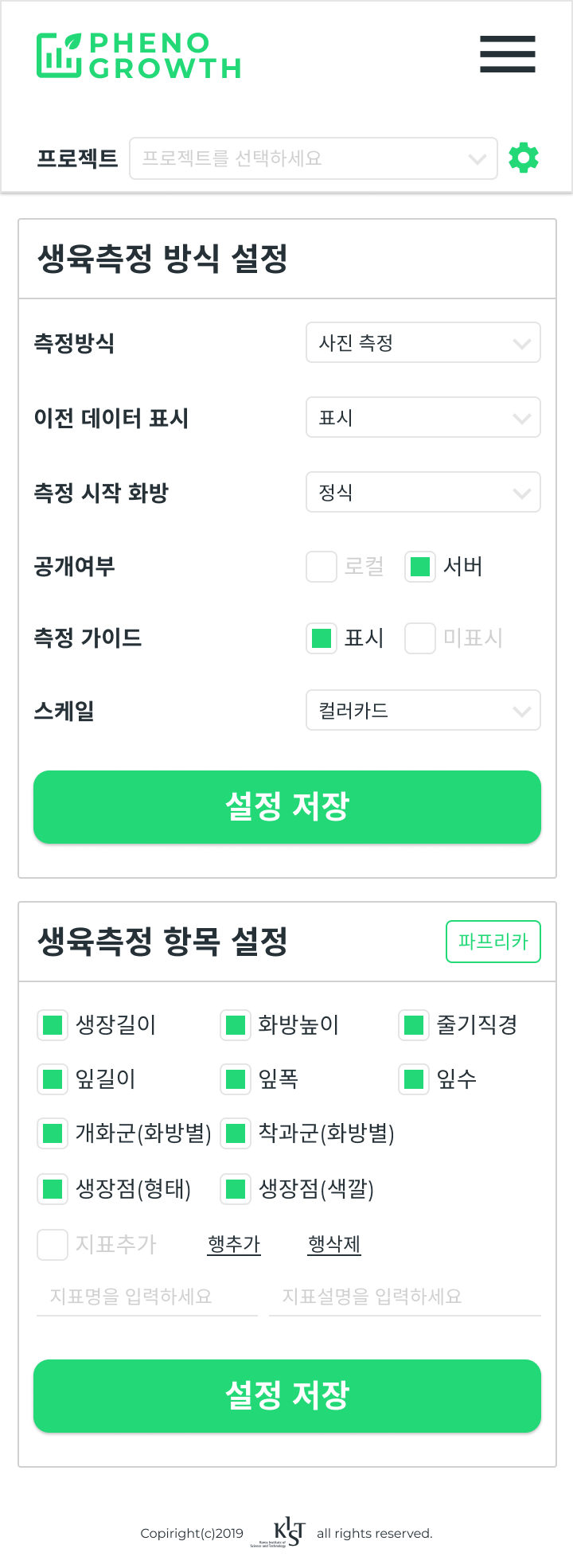Focus the 지표명을 입력하세요 field
The image size is (573, 1568).
click(147, 1297)
